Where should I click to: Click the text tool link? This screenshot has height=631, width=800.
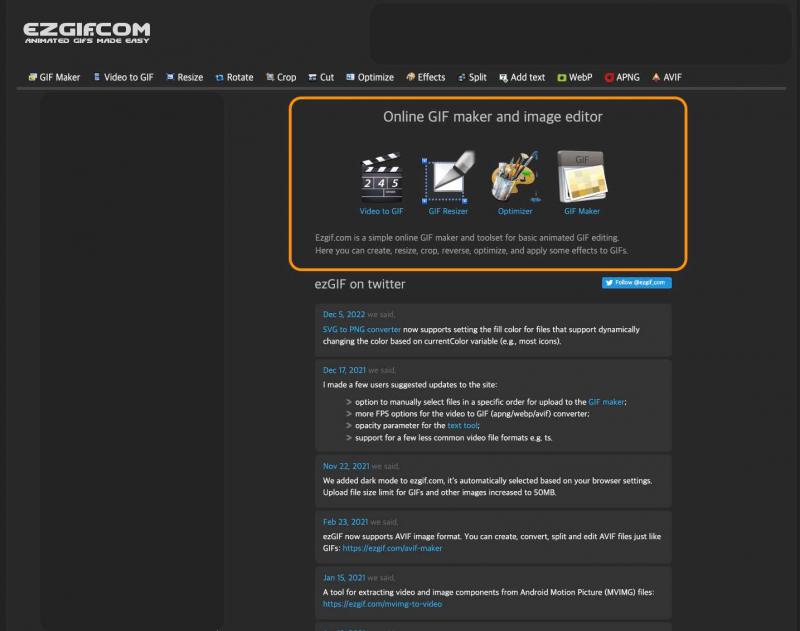pyautogui.click(x=462, y=425)
